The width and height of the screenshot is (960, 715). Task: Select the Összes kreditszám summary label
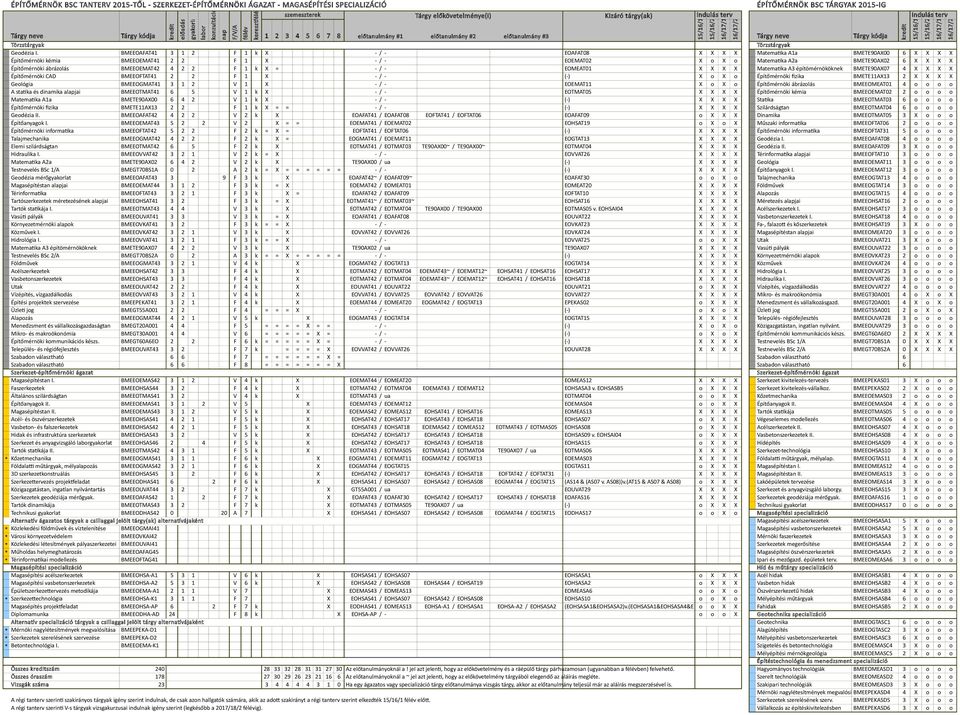35,670
